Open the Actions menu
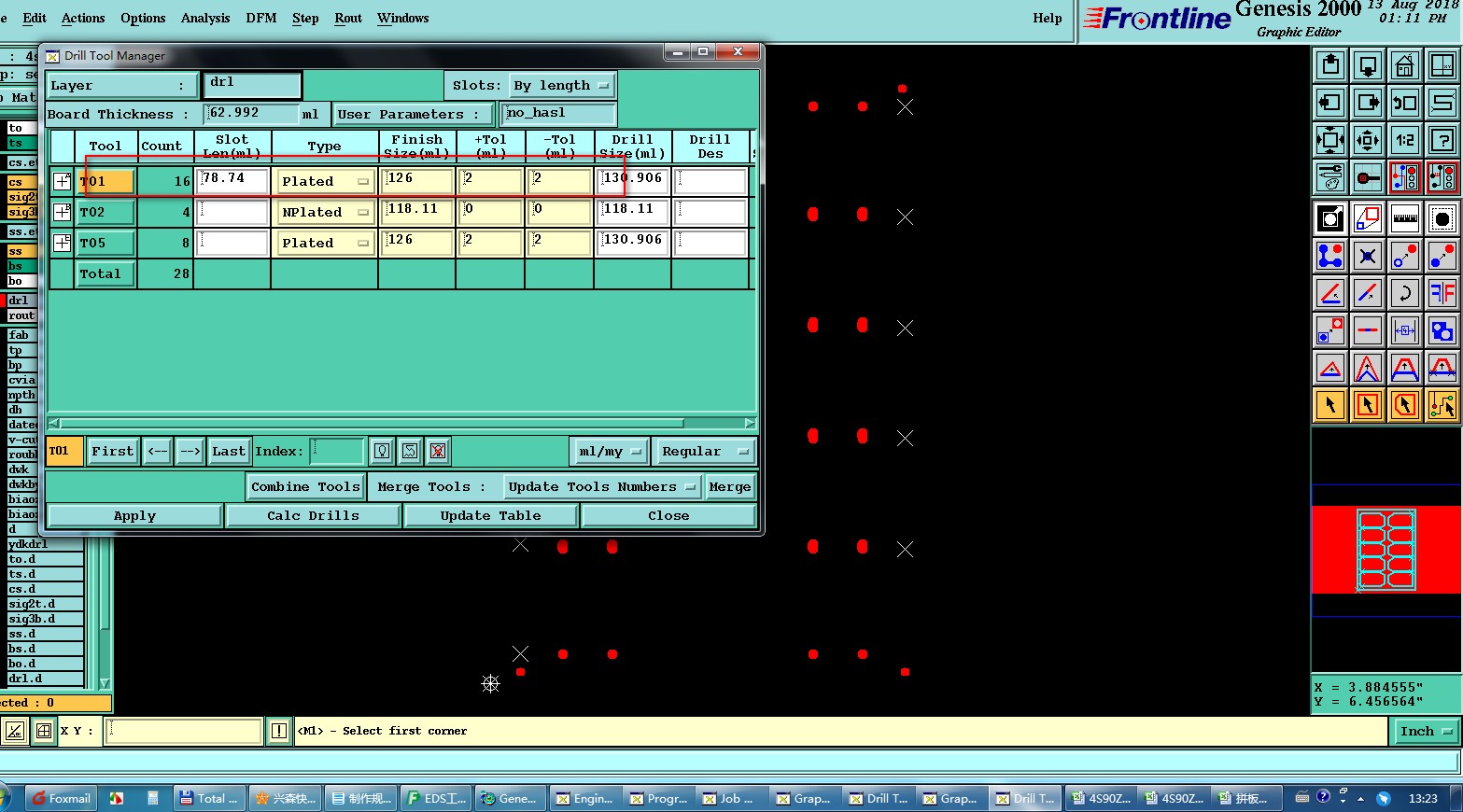The height and width of the screenshot is (812, 1463). pyautogui.click(x=83, y=18)
